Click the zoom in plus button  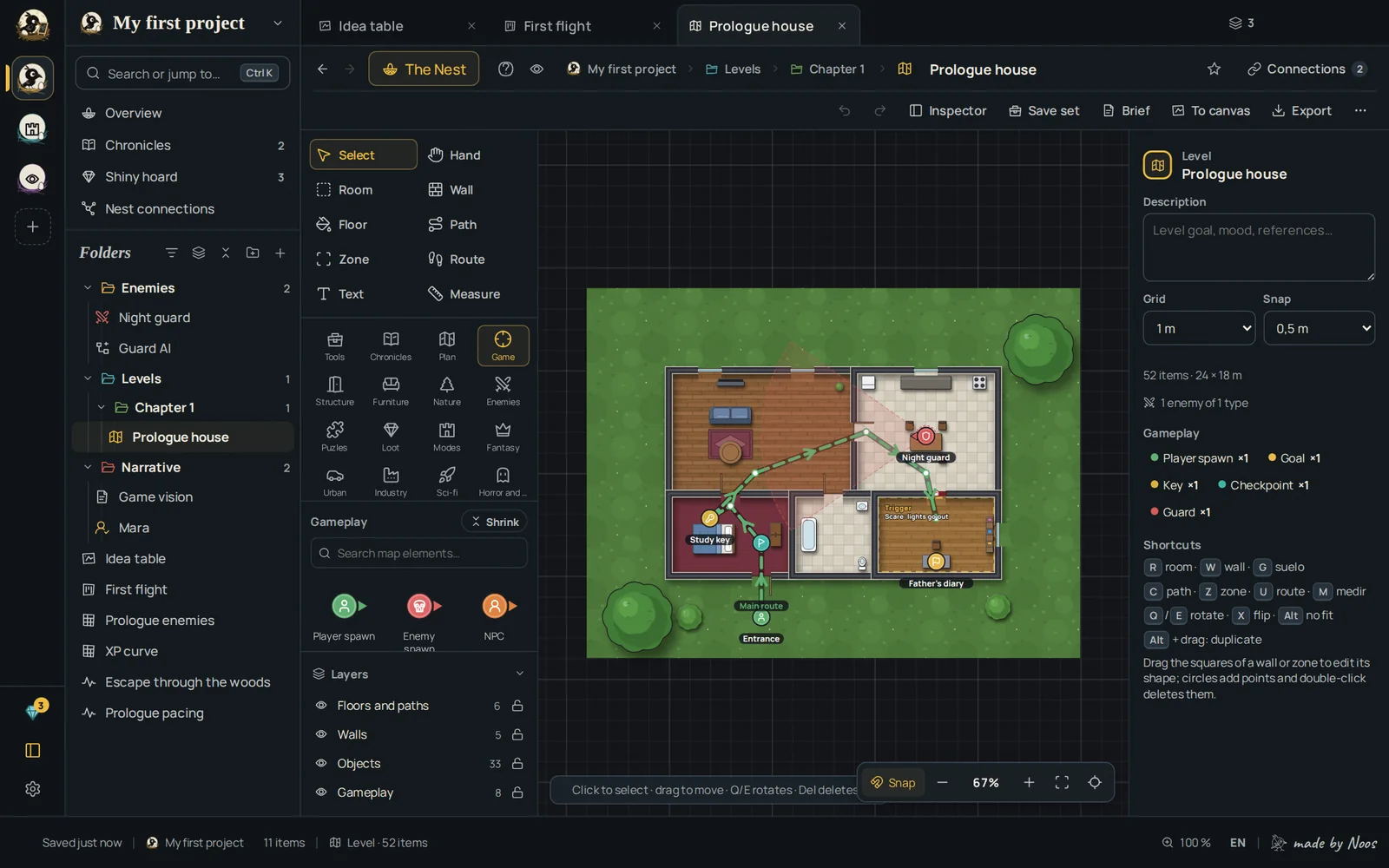click(x=1029, y=782)
